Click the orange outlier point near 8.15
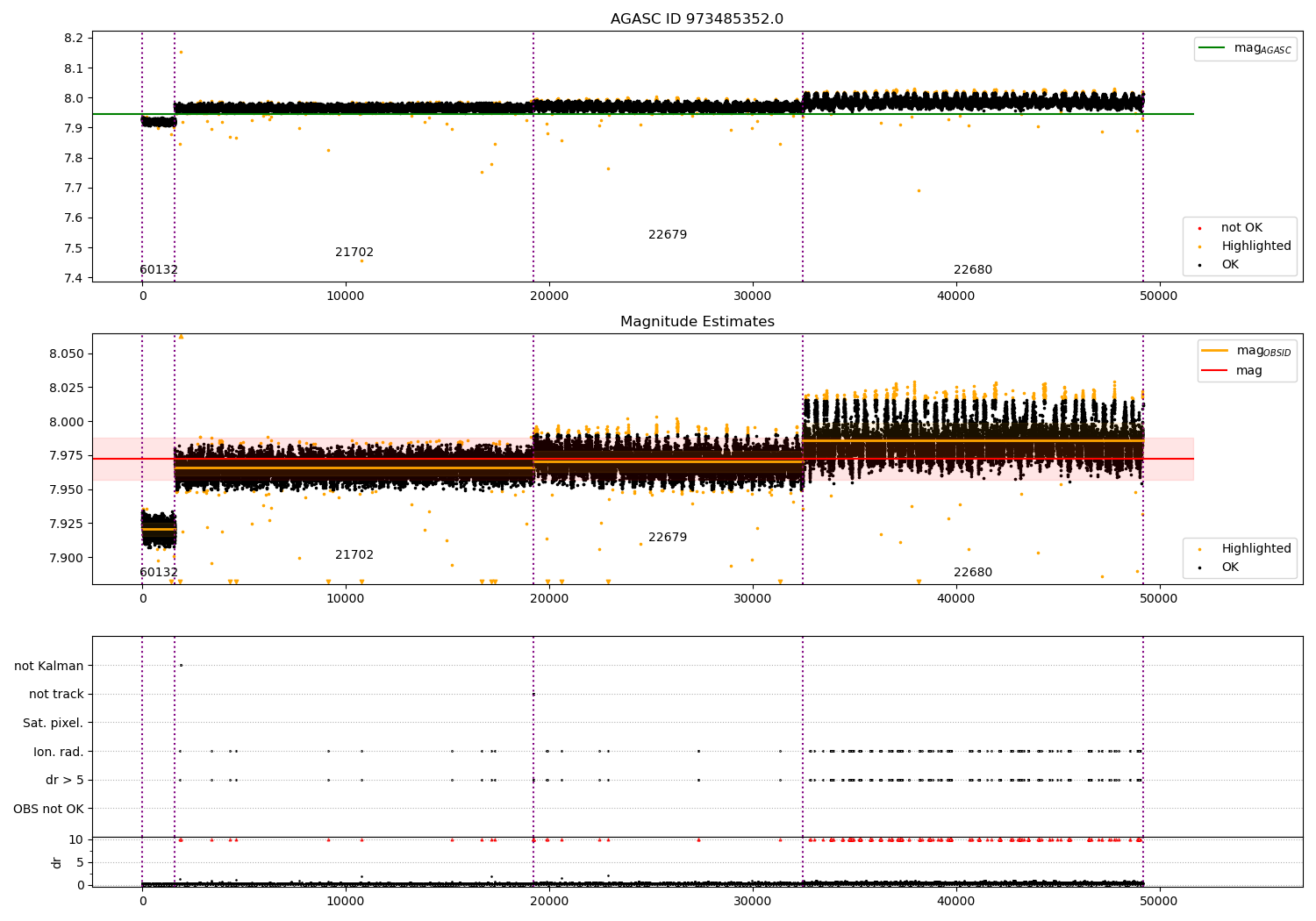This screenshot has height=921, width=1316. tap(181, 52)
